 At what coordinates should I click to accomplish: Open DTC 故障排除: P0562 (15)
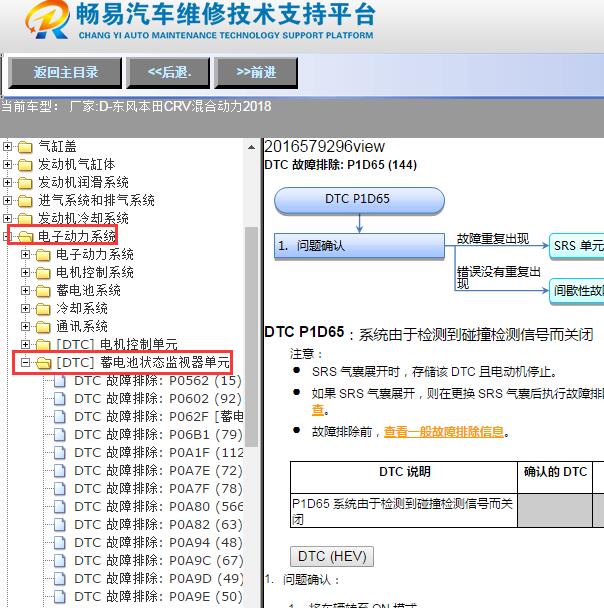(x=158, y=381)
